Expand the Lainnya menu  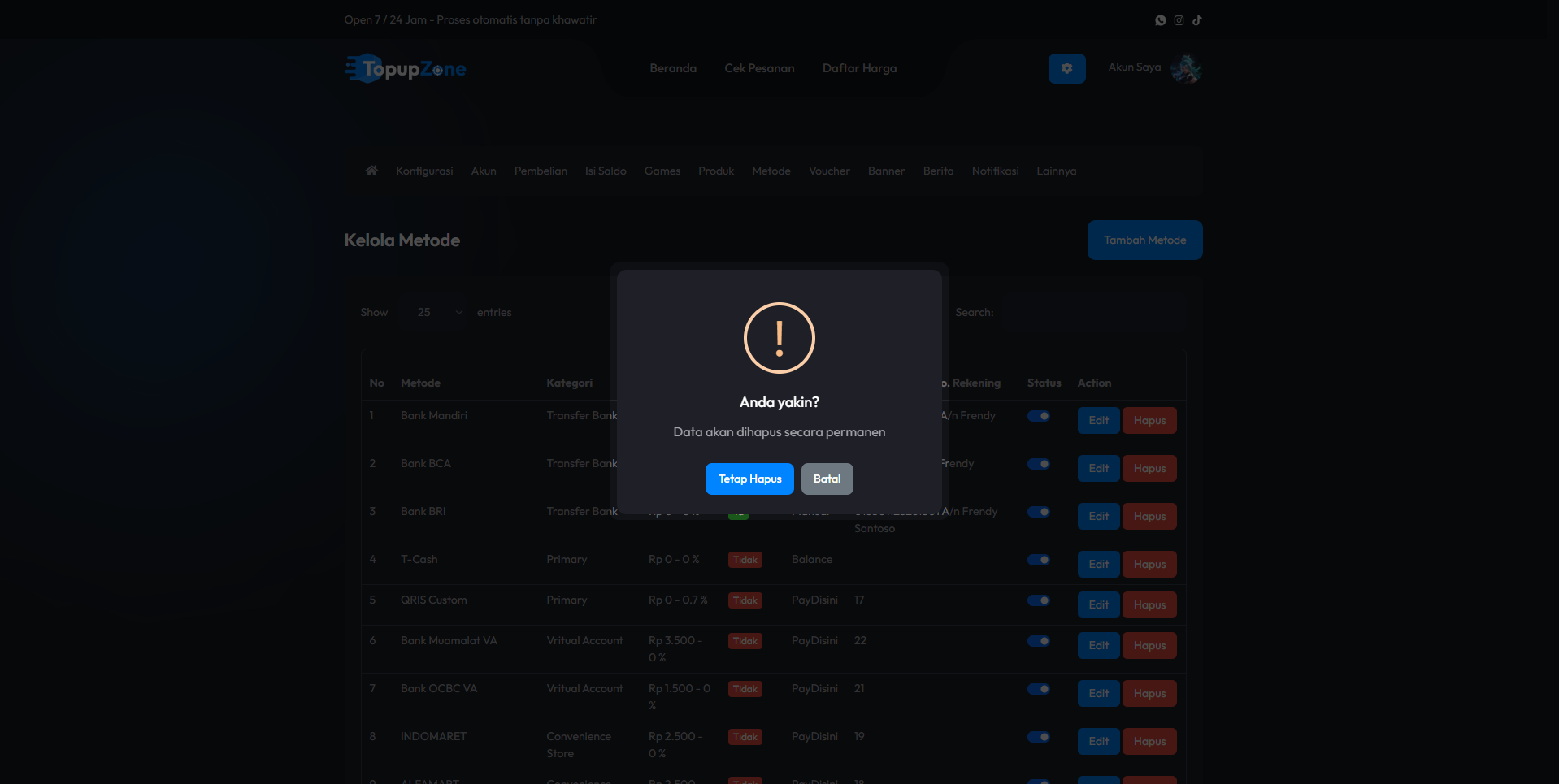coord(1056,171)
